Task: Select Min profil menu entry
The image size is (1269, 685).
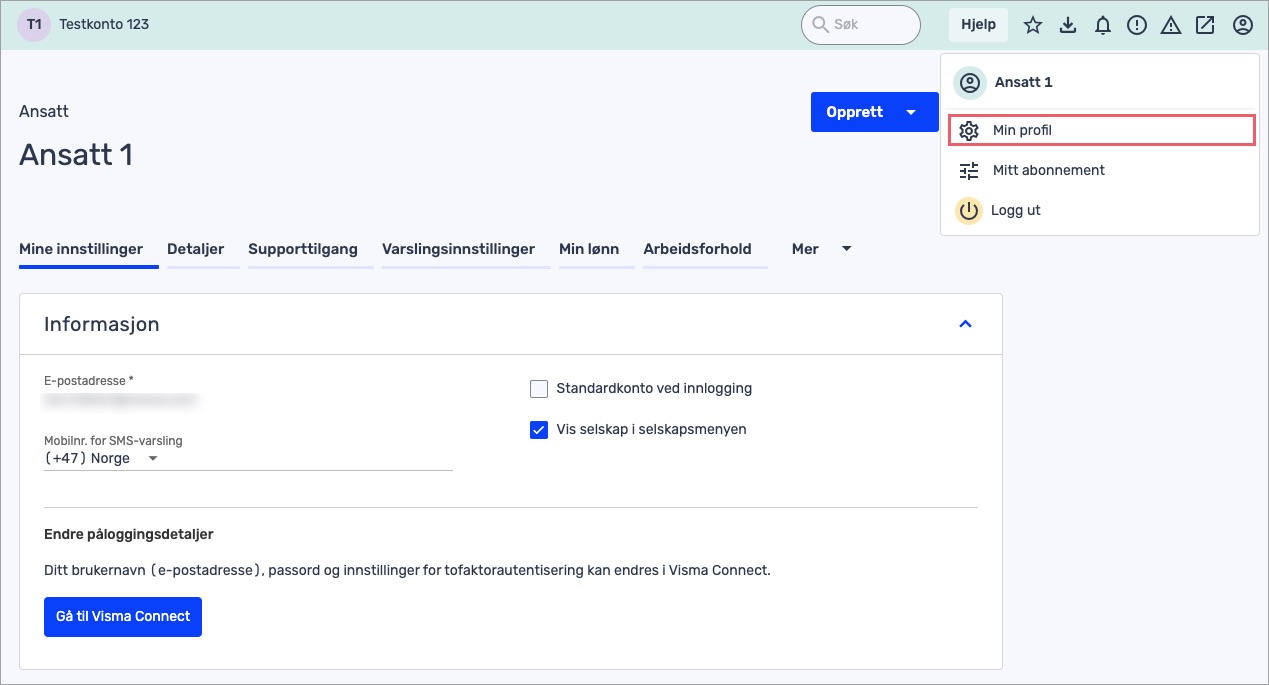Action: (1101, 130)
